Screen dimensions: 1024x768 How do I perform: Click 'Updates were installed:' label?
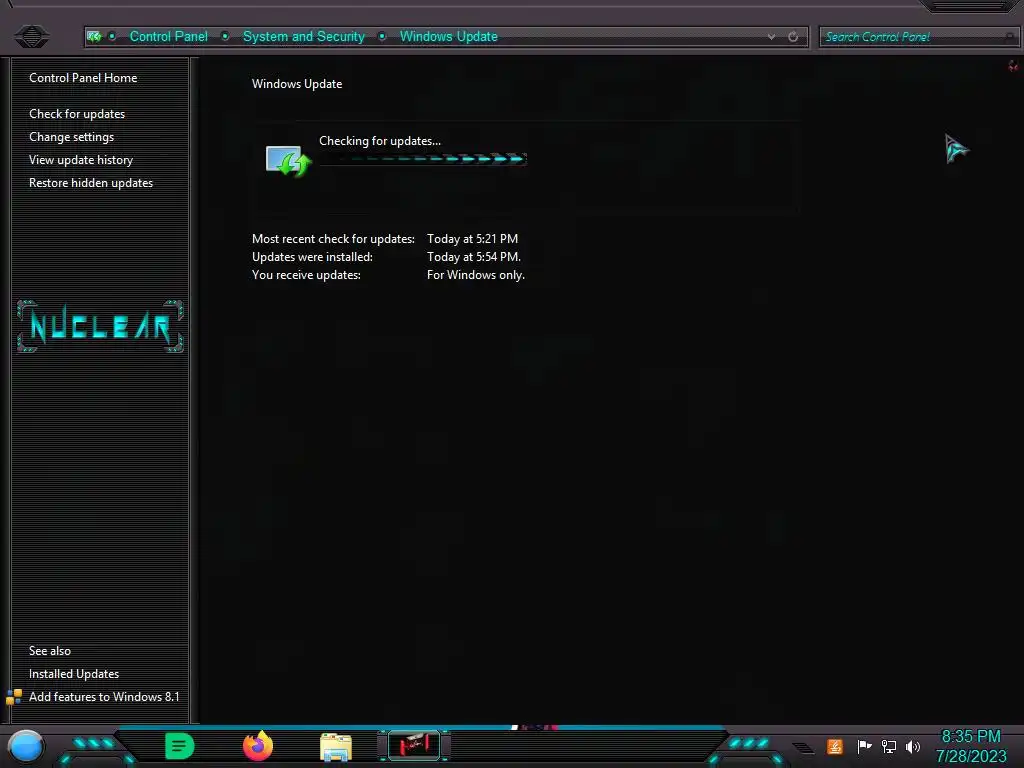point(312,257)
